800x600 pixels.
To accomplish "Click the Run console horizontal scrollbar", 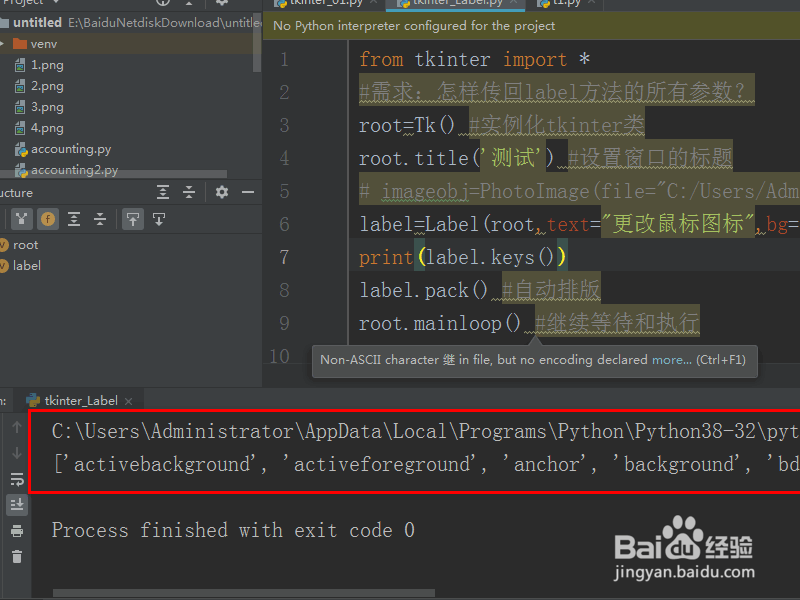I will pos(244,593).
